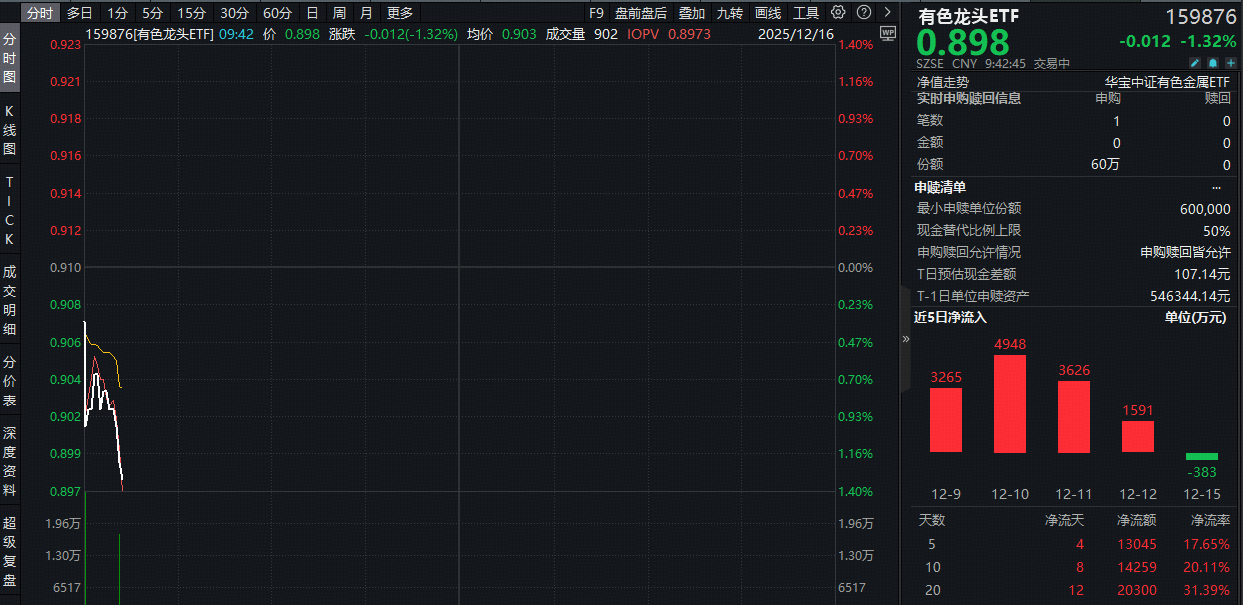Expand 申赎清单 via the ellipsis
The width and height of the screenshot is (1243, 605).
tap(1217, 186)
